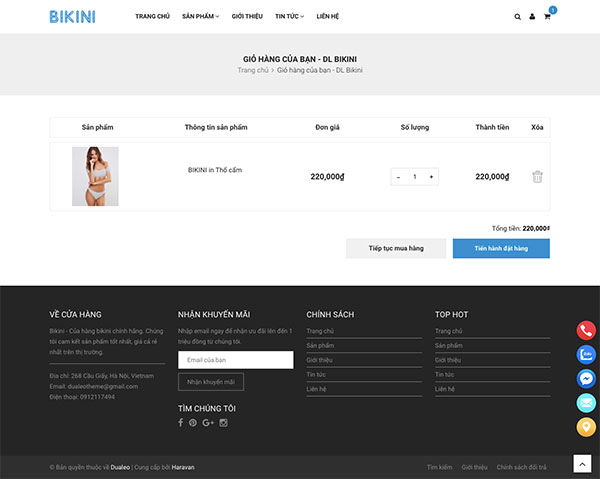Open the search magnifier icon in header
Viewport: 600px width, 479px height.
pyautogui.click(x=517, y=17)
